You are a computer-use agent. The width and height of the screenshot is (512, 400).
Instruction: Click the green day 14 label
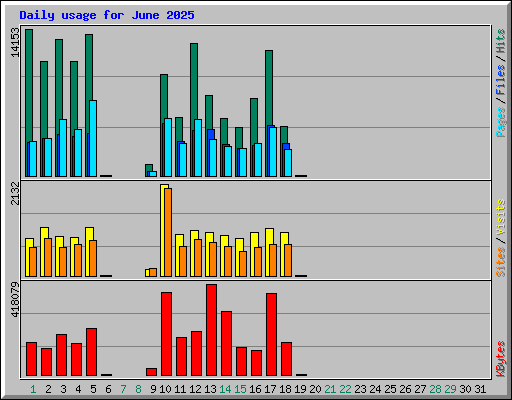[x=225, y=389]
